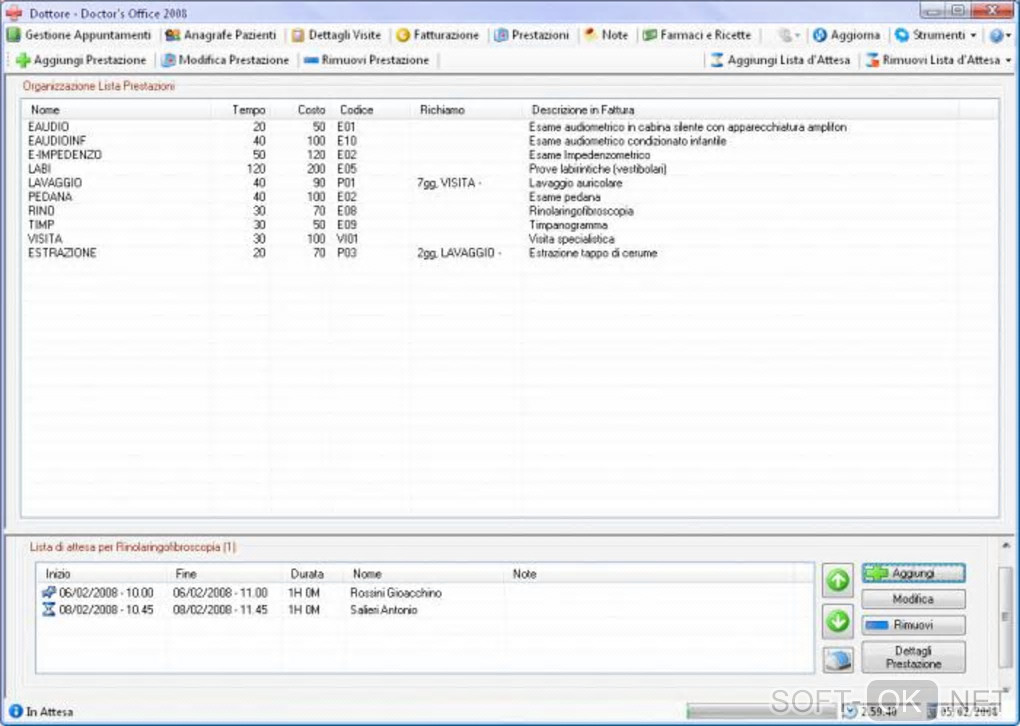Sort by Richiamo column header
The height and width of the screenshot is (726, 1020).
pyautogui.click(x=467, y=110)
